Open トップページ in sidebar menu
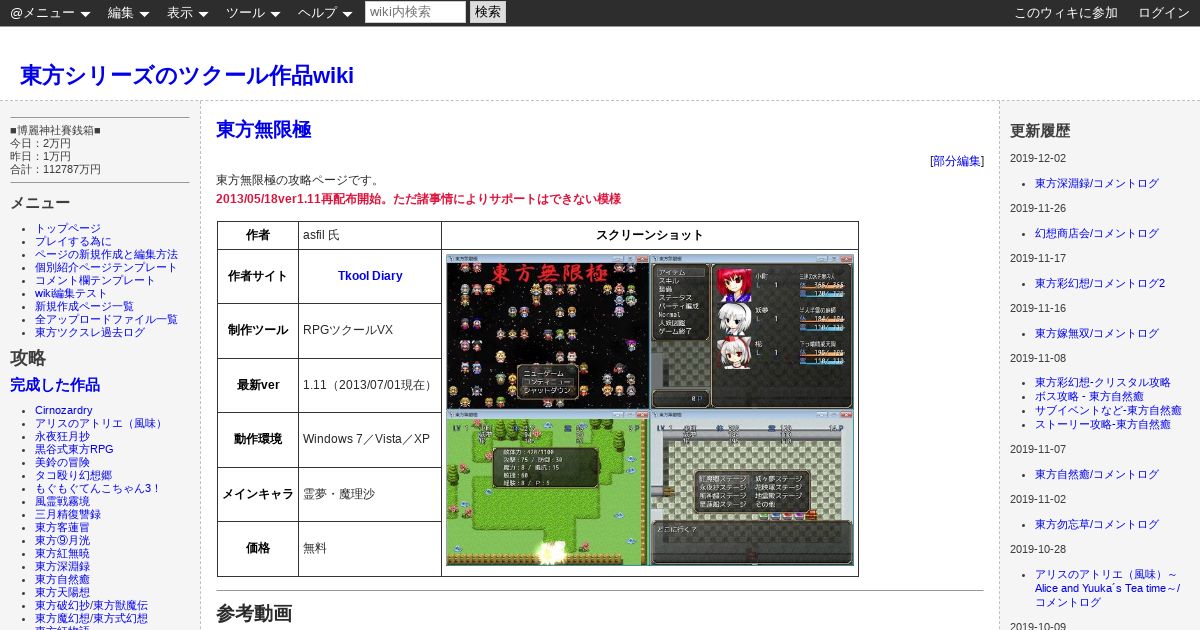The image size is (1200, 630). 68,229
